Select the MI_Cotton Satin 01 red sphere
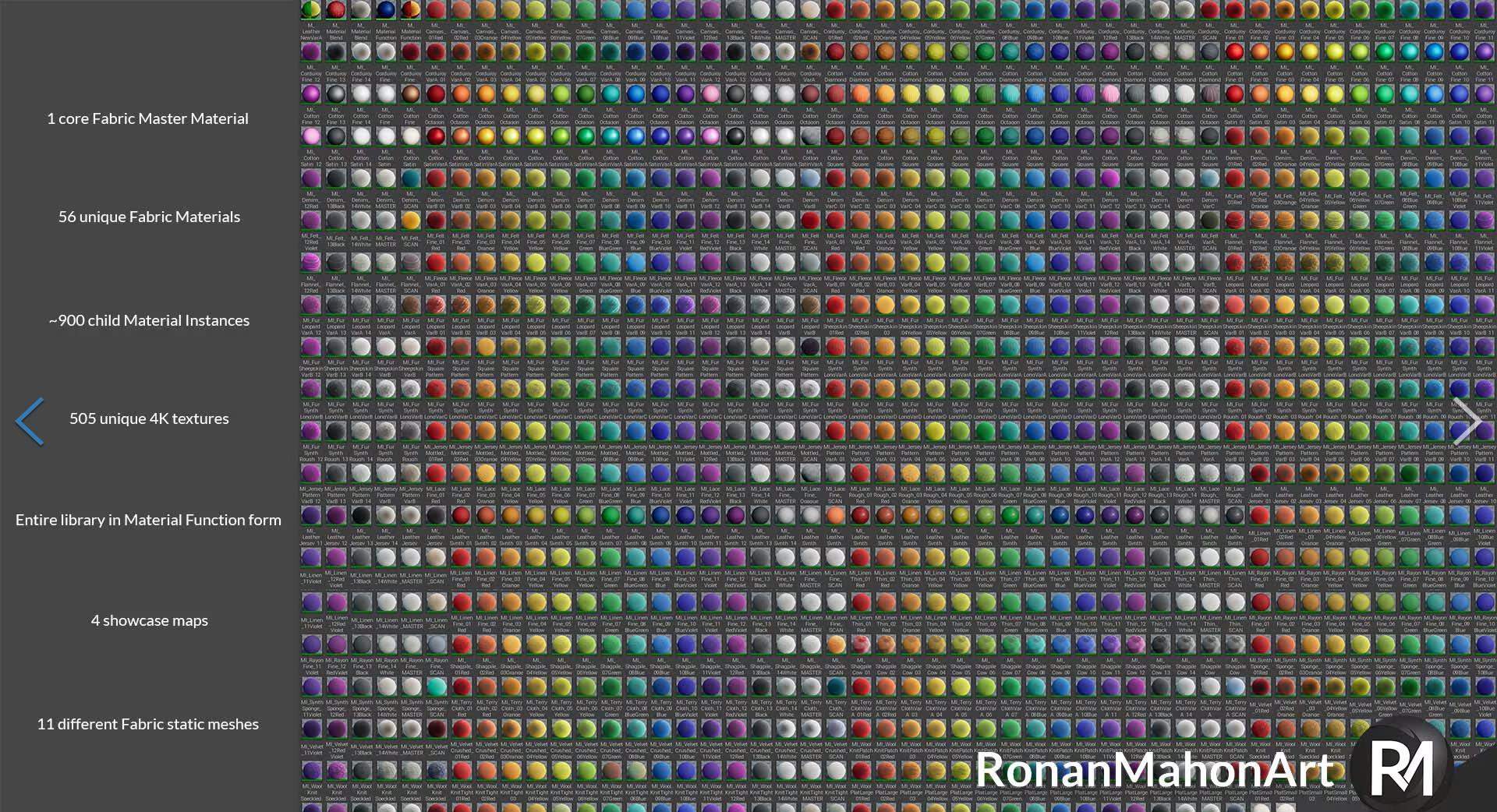Screen dimensions: 1497x812 coord(1234,94)
